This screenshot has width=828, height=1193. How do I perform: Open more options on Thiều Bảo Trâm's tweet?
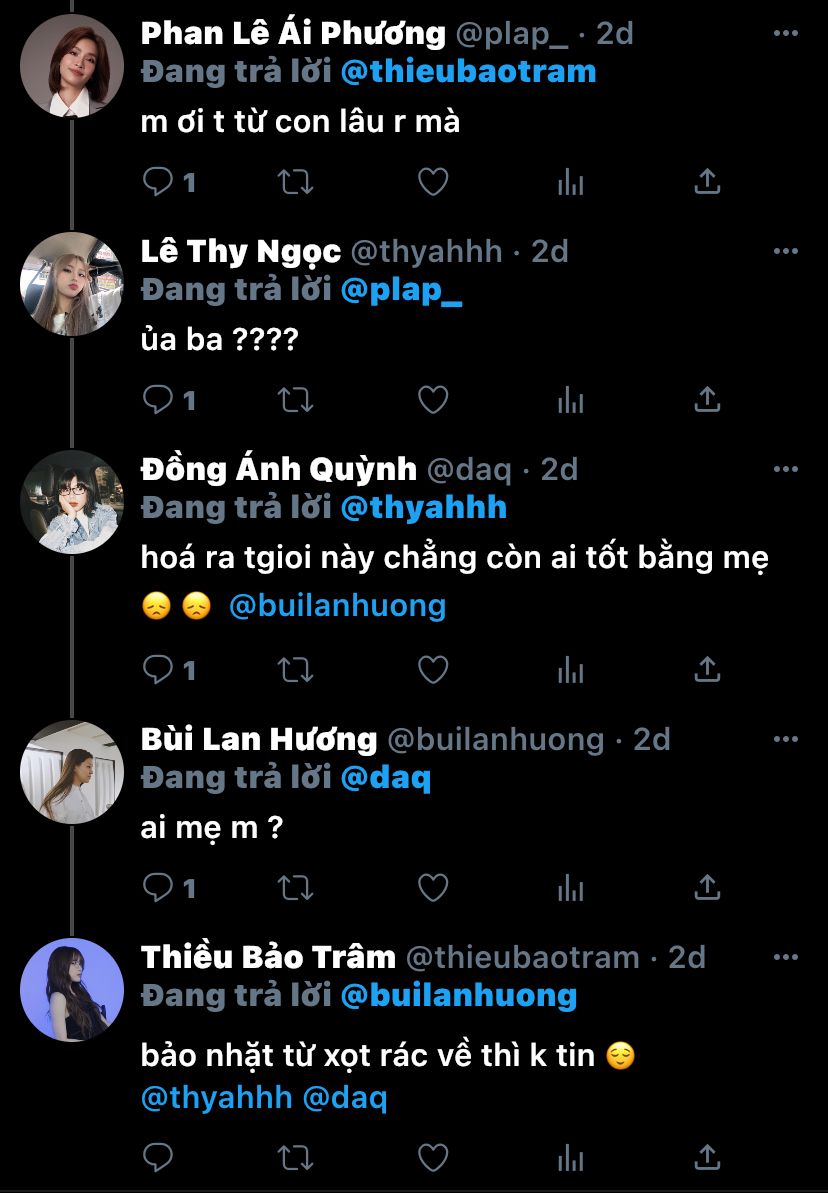787,958
